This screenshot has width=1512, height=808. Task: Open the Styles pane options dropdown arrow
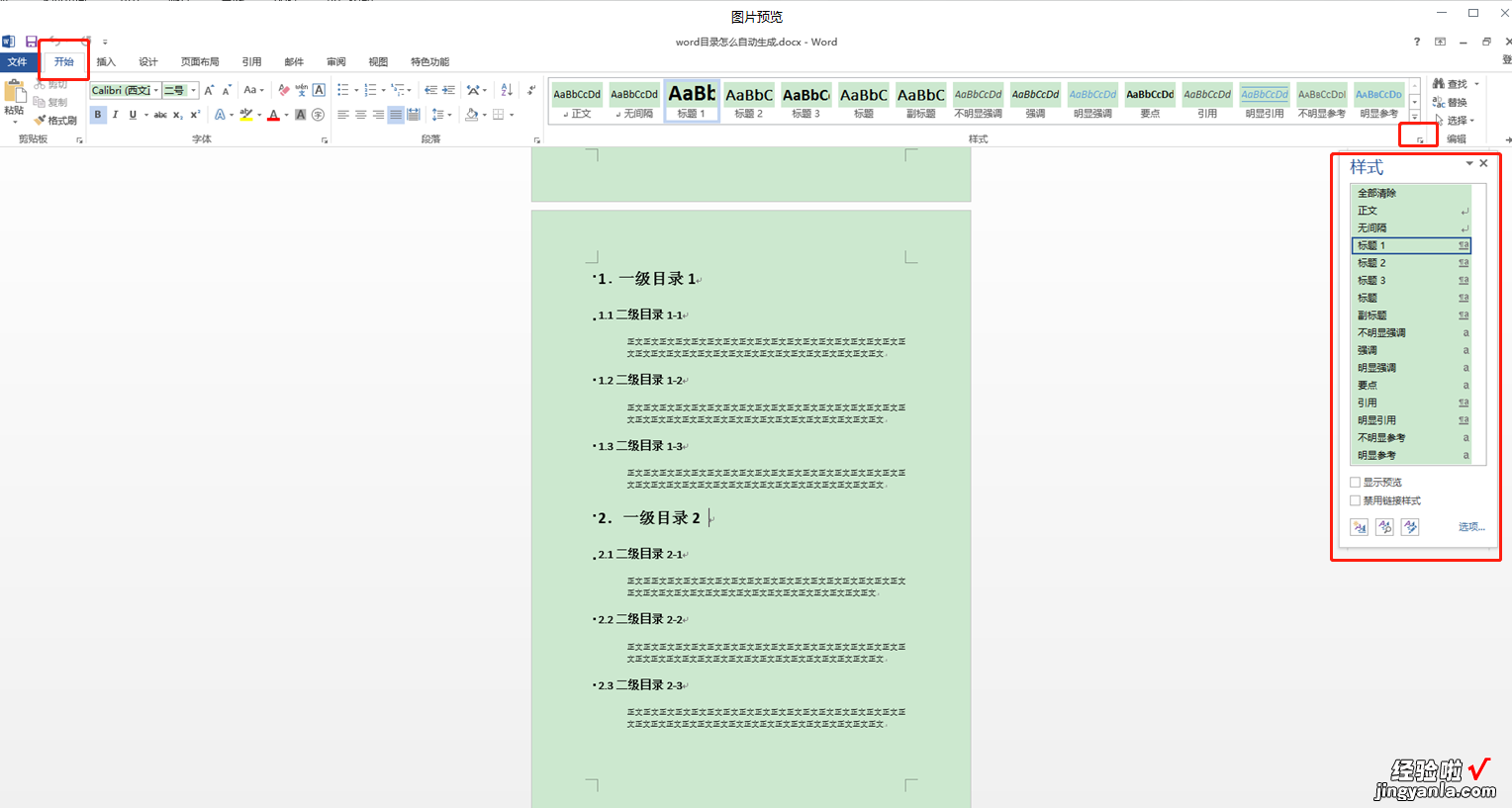point(1469,164)
